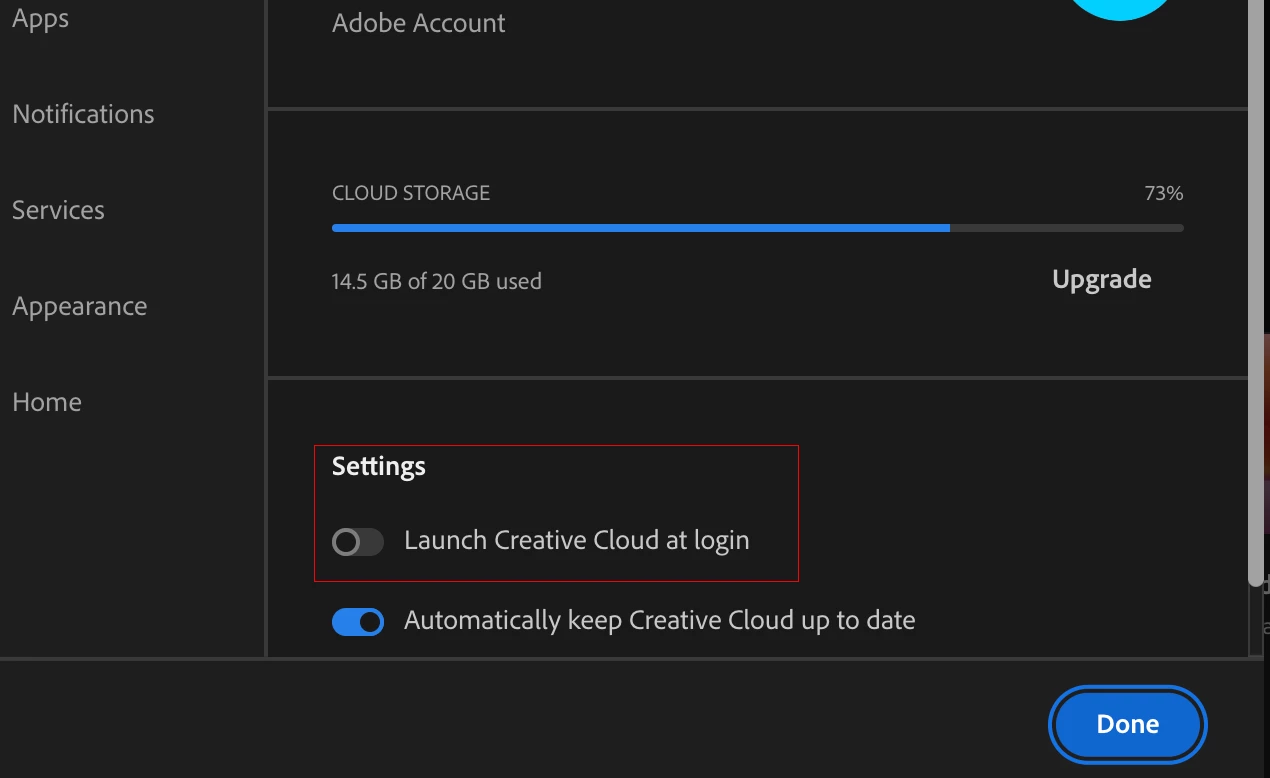
Task: Click the CLOUD STORAGE heading
Action: (411, 193)
